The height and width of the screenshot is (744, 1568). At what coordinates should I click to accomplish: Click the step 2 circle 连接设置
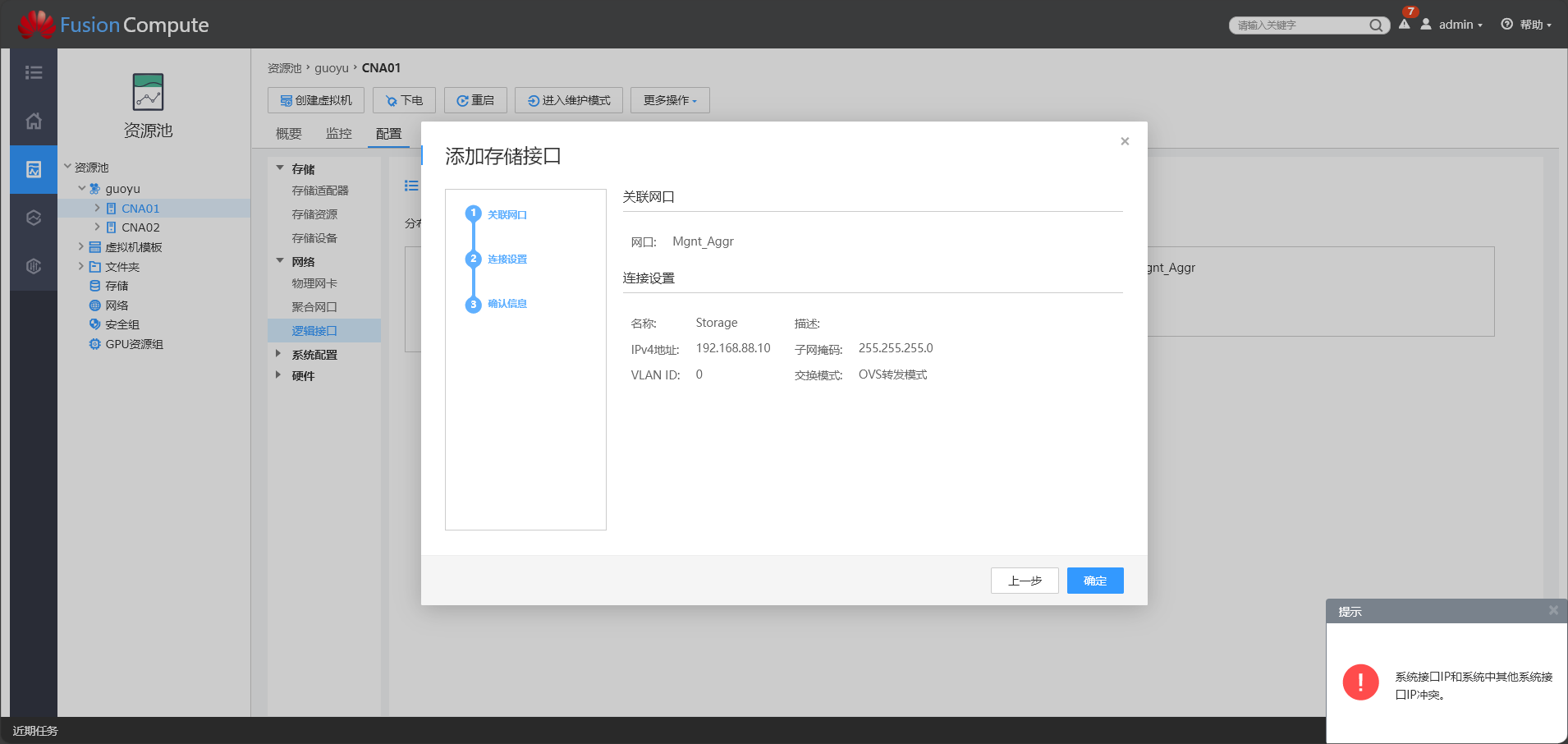pos(473,259)
